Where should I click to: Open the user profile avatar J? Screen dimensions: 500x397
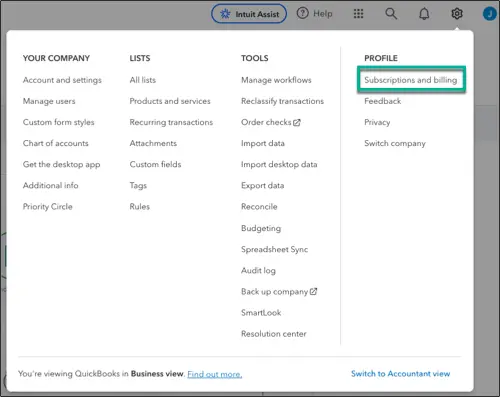click(x=490, y=14)
